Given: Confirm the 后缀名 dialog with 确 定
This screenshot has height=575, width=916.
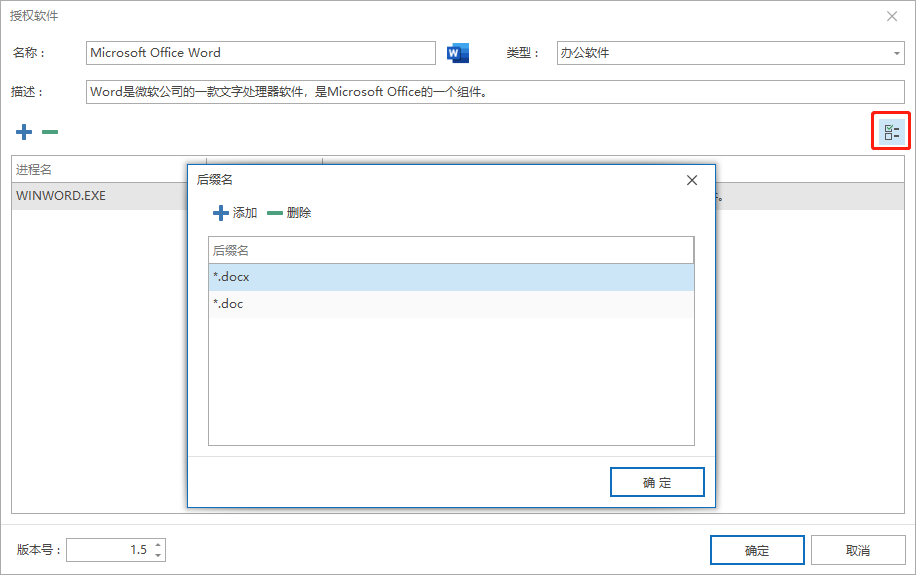Looking at the screenshot, I should pyautogui.click(x=657, y=482).
